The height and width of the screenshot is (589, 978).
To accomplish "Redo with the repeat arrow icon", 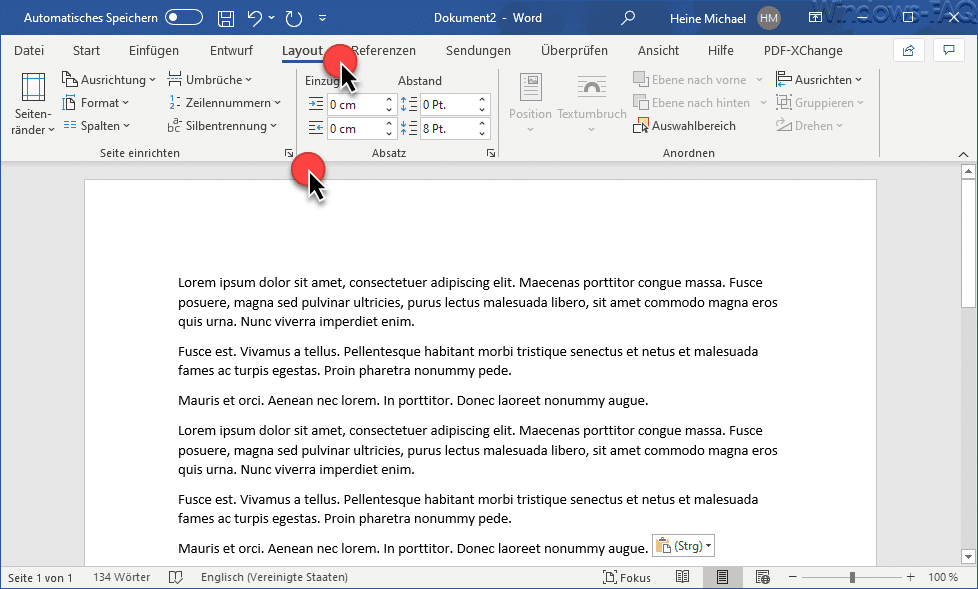I will tap(294, 18).
